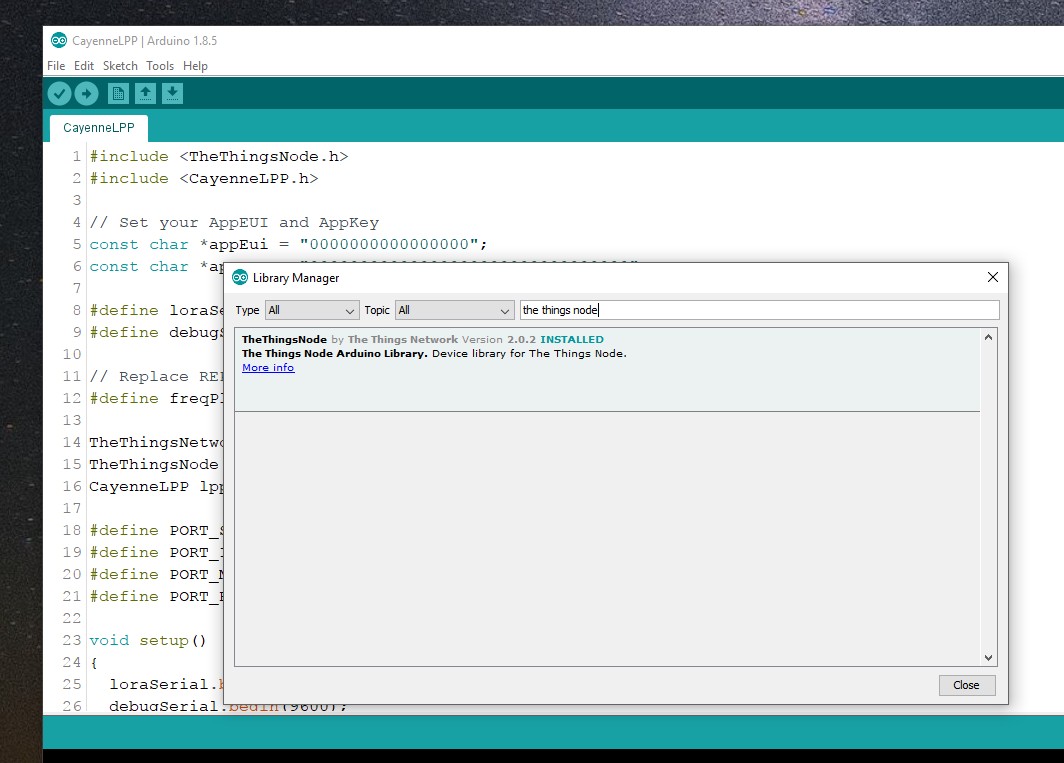Click the Close button in Library Manager
The height and width of the screenshot is (763, 1064).
point(967,685)
